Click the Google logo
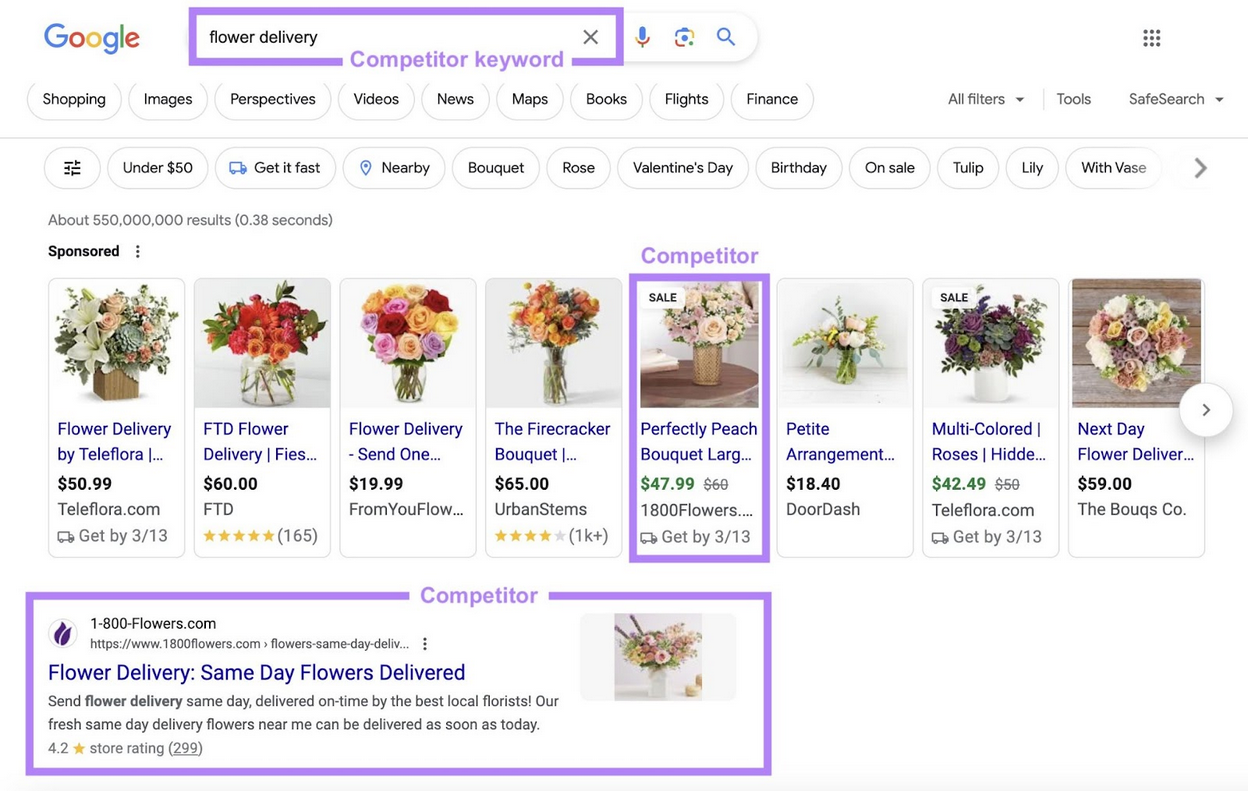1248x792 pixels. tap(92, 38)
